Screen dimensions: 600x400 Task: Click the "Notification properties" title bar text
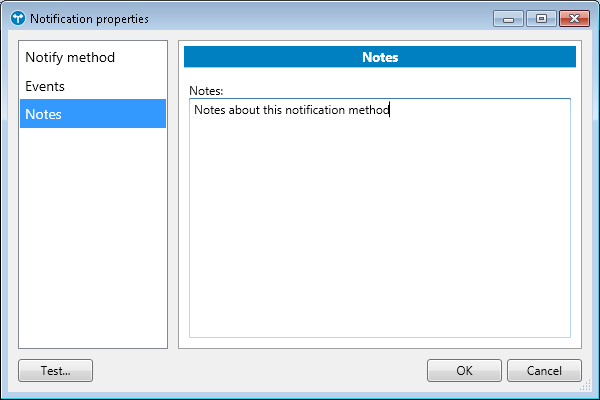pos(89,19)
